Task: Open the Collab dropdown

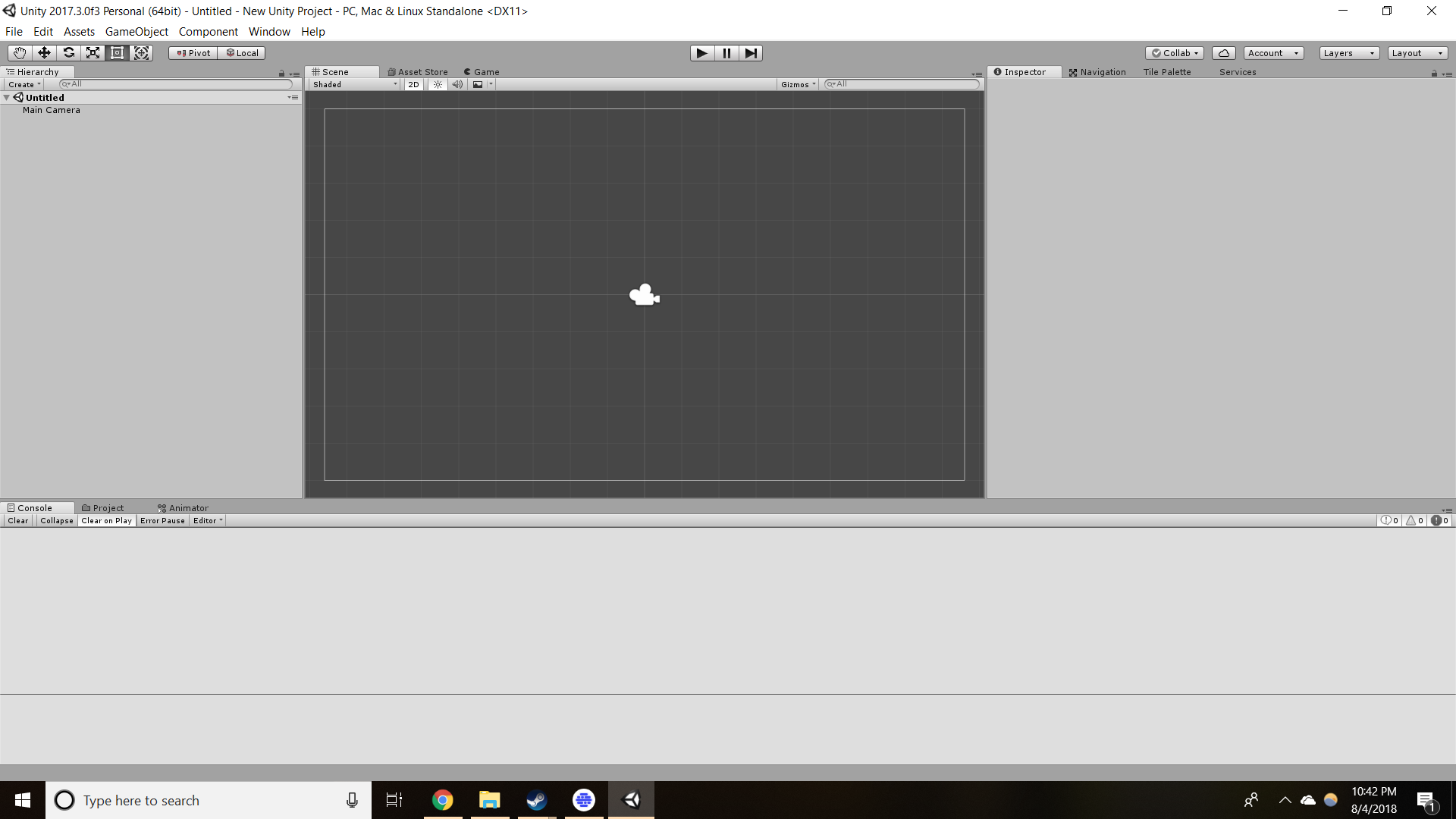Action: point(1175,53)
